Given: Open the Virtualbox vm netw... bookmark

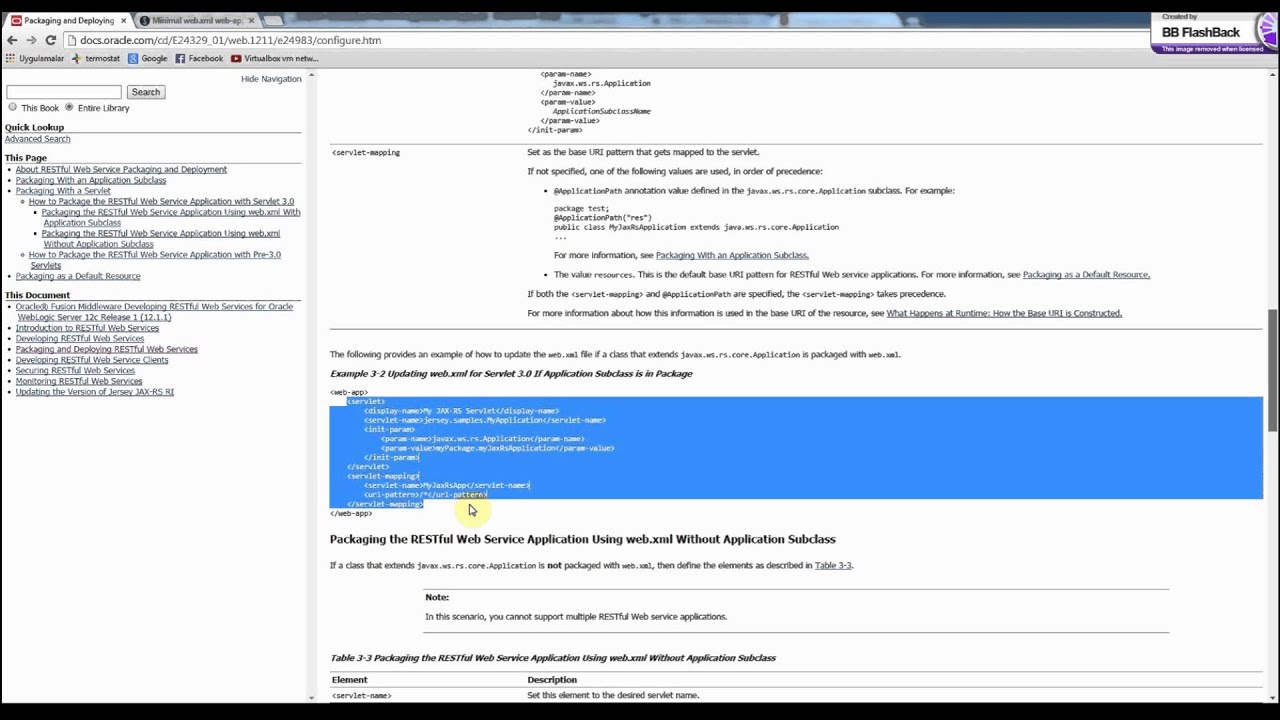Looking at the screenshot, I should tap(274, 58).
